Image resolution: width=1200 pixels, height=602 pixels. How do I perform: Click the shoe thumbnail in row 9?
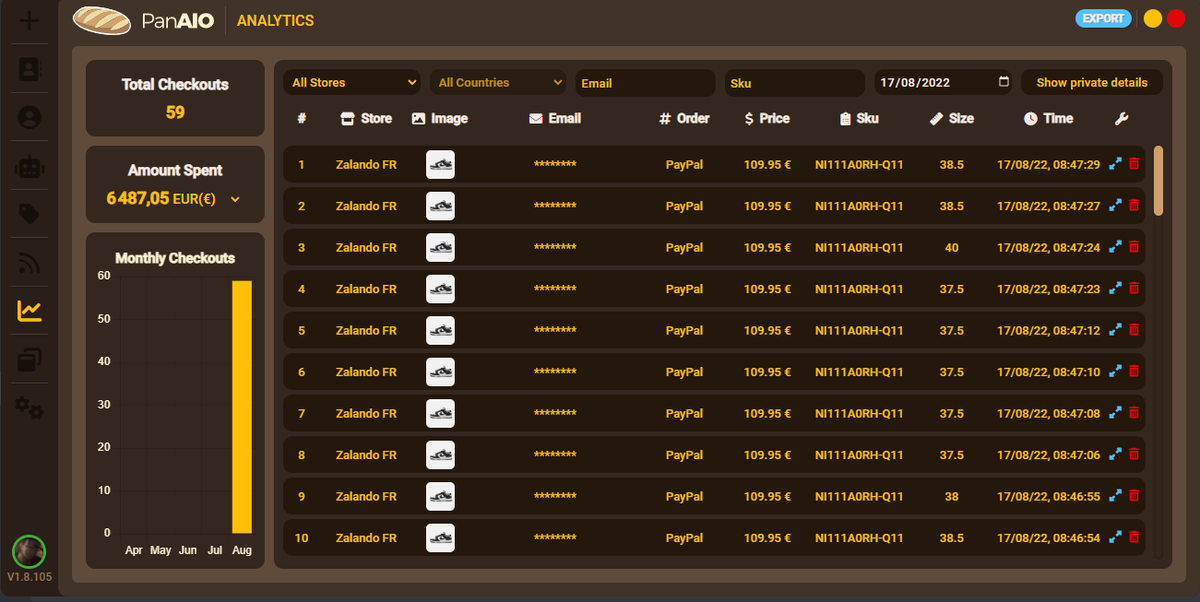(x=440, y=496)
